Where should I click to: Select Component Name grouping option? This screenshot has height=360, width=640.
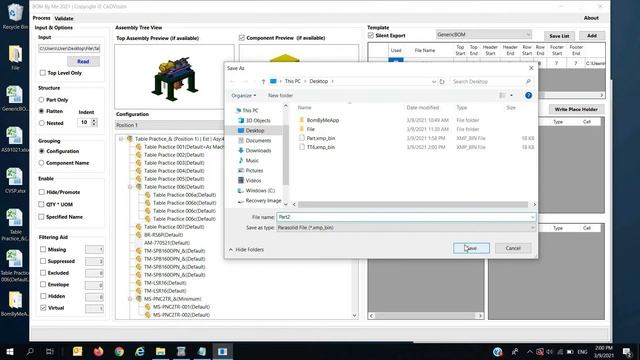click(41, 163)
